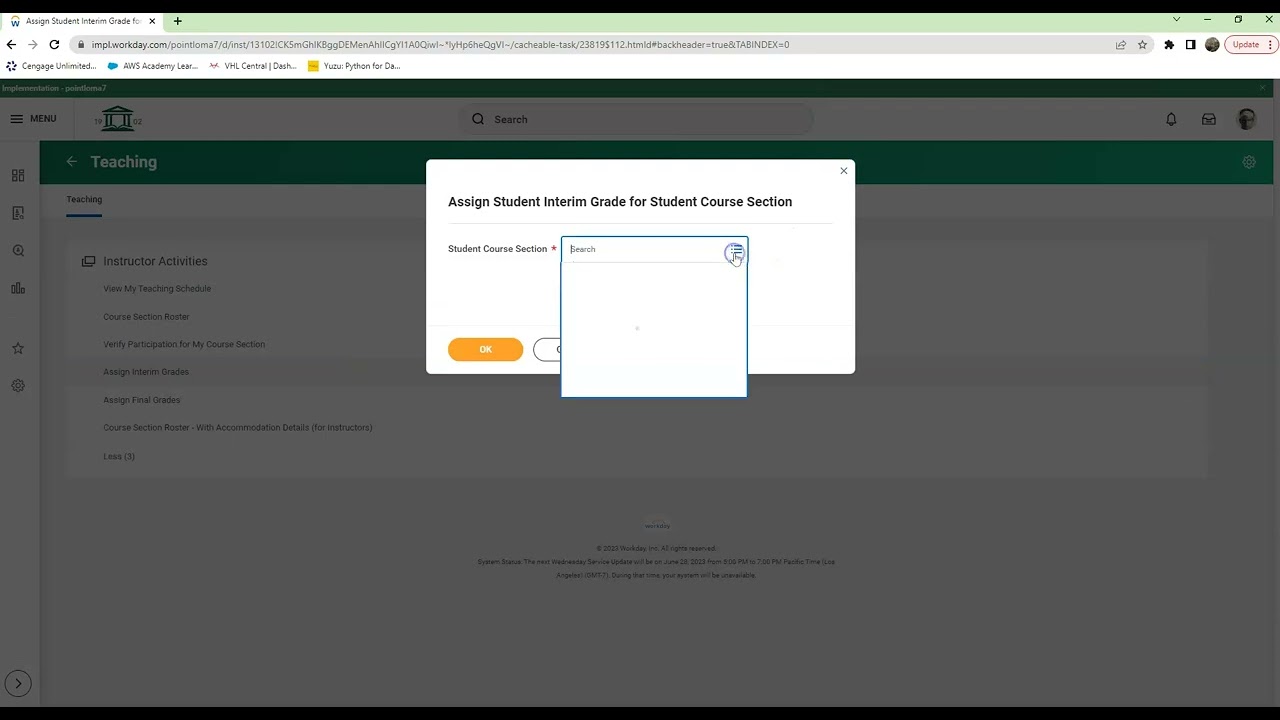
Task: Open the Workday MENU hamburger
Action: click(33, 119)
